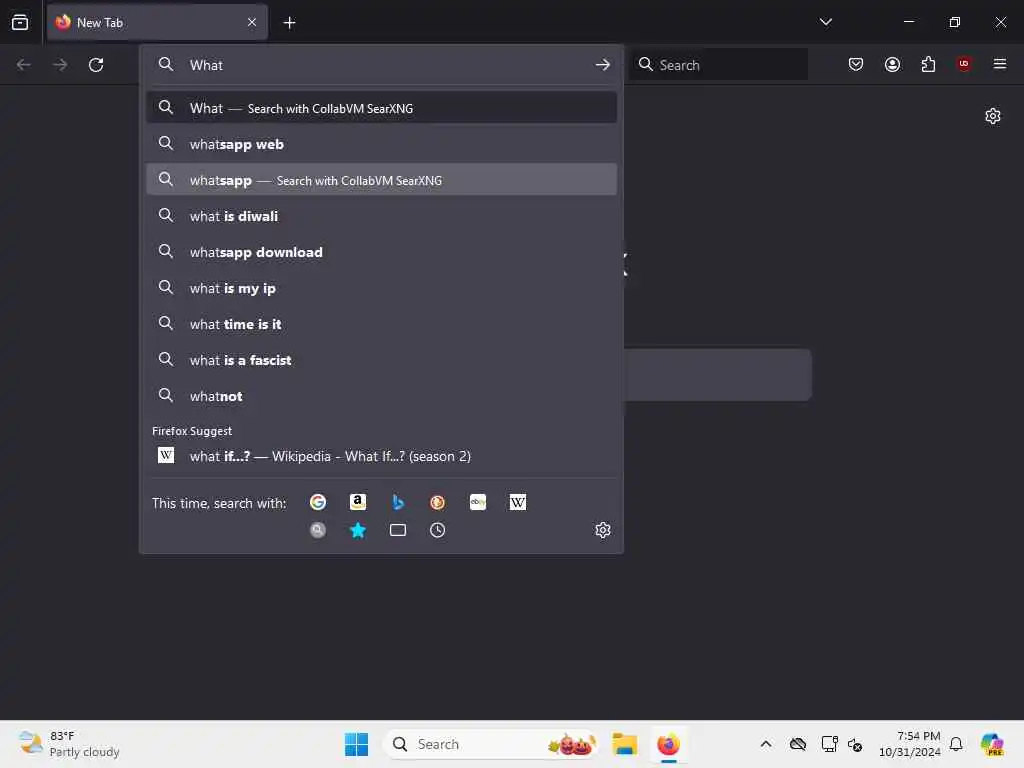The image size is (1024, 768).
Task: Search this time with Wikipedia icon
Action: click(x=518, y=502)
